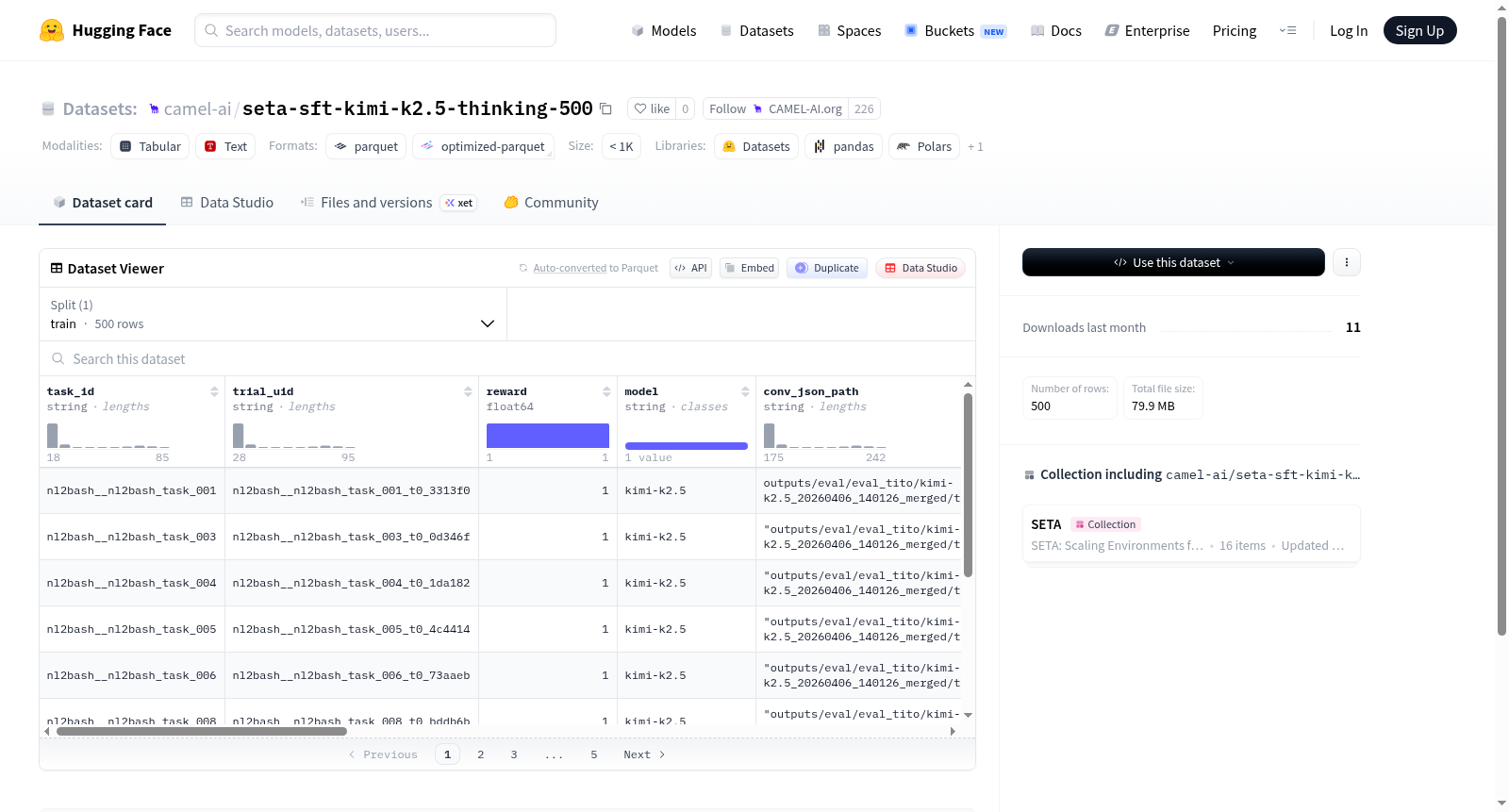
Task: Click the search magnifier in dataset search
Action: tap(58, 358)
